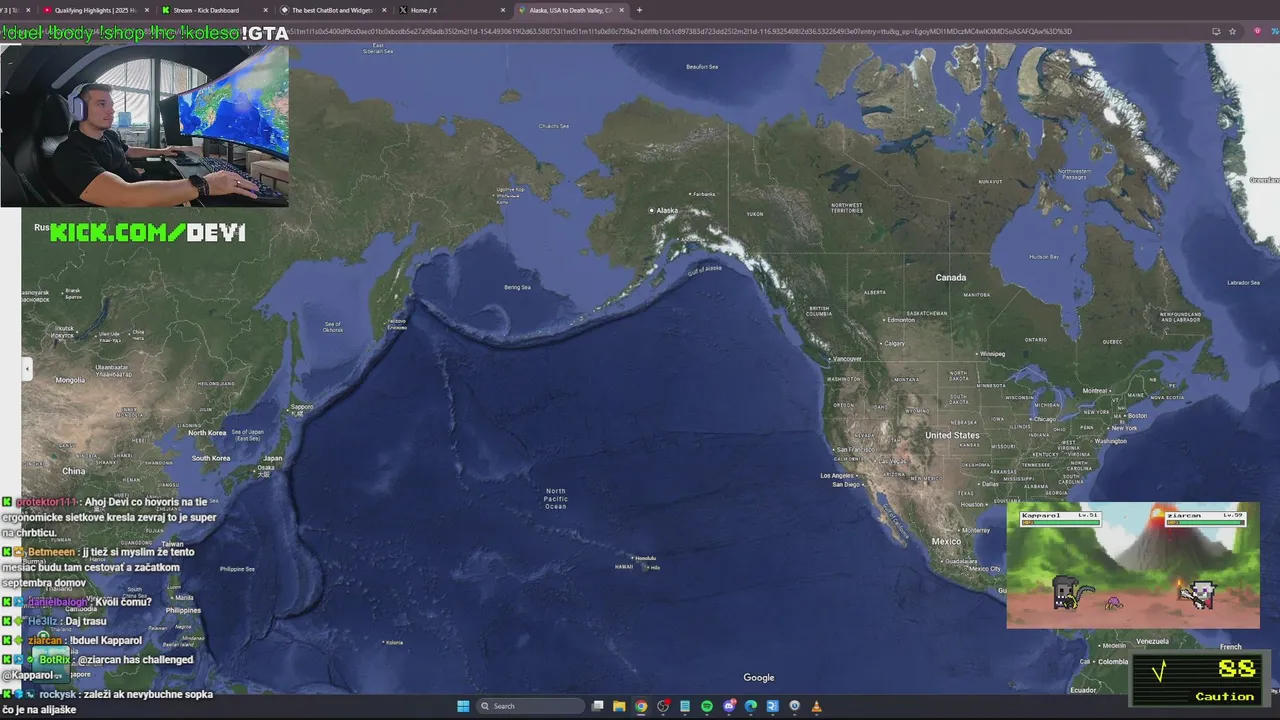Open the Windows Start menu

coord(463,706)
